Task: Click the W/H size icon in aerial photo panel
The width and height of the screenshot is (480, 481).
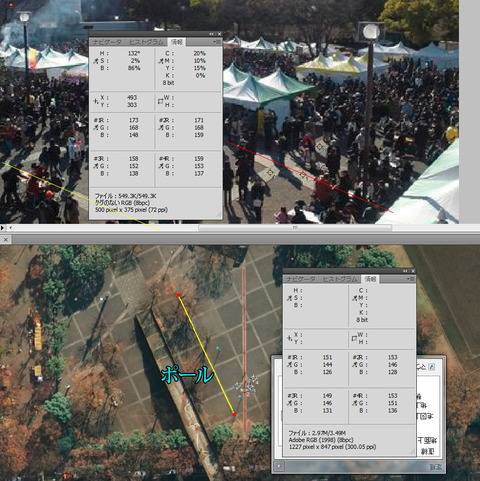Action: [354, 338]
